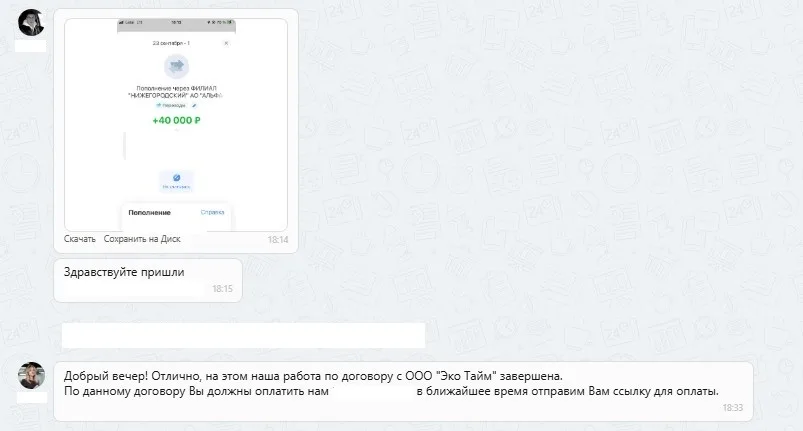Click the phone status bar in attachment
803x431 pixels.
176,23
